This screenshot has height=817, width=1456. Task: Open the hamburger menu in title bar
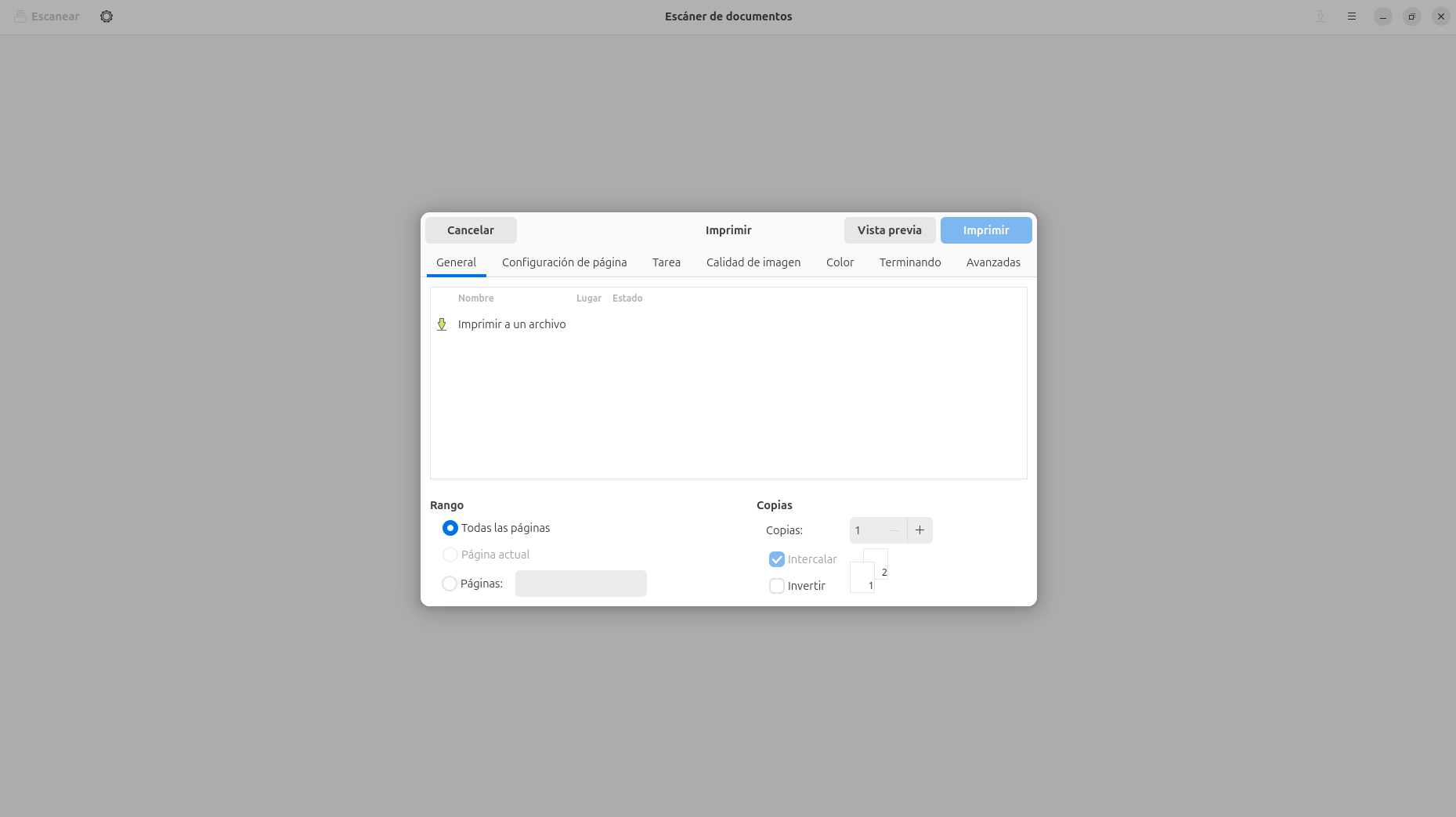tap(1352, 16)
